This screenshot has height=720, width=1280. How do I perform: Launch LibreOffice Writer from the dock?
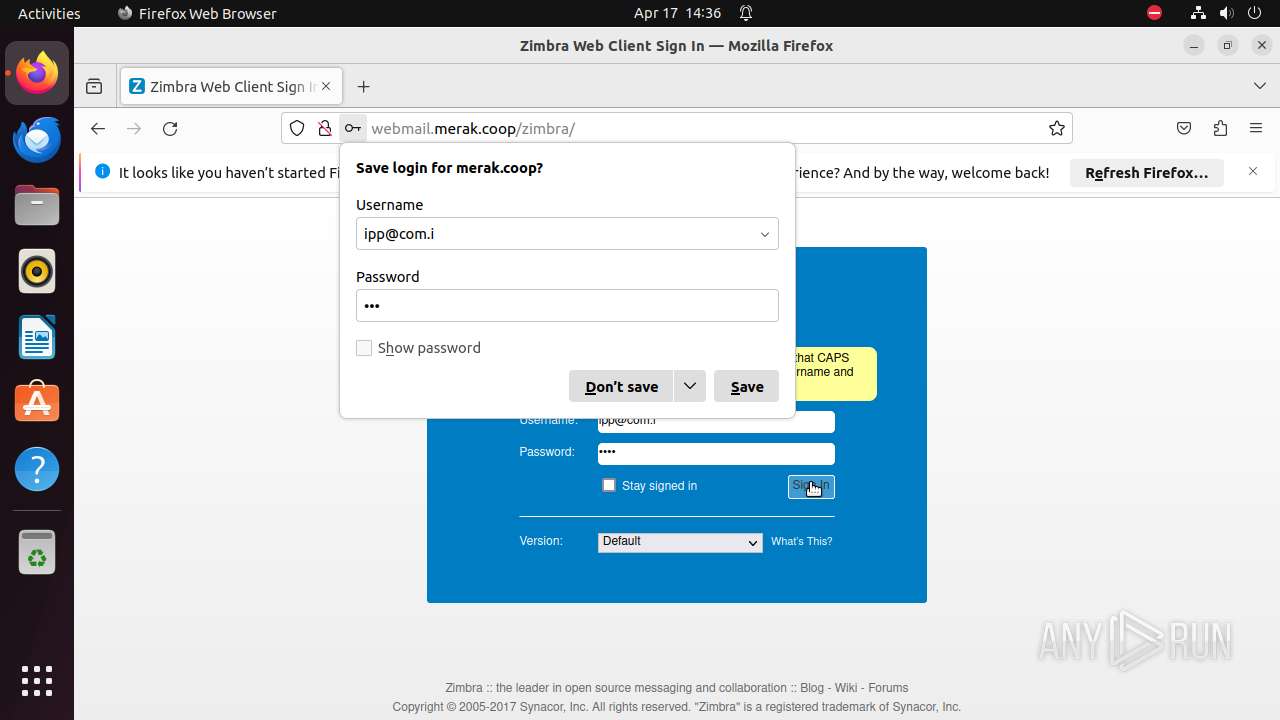(37, 337)
